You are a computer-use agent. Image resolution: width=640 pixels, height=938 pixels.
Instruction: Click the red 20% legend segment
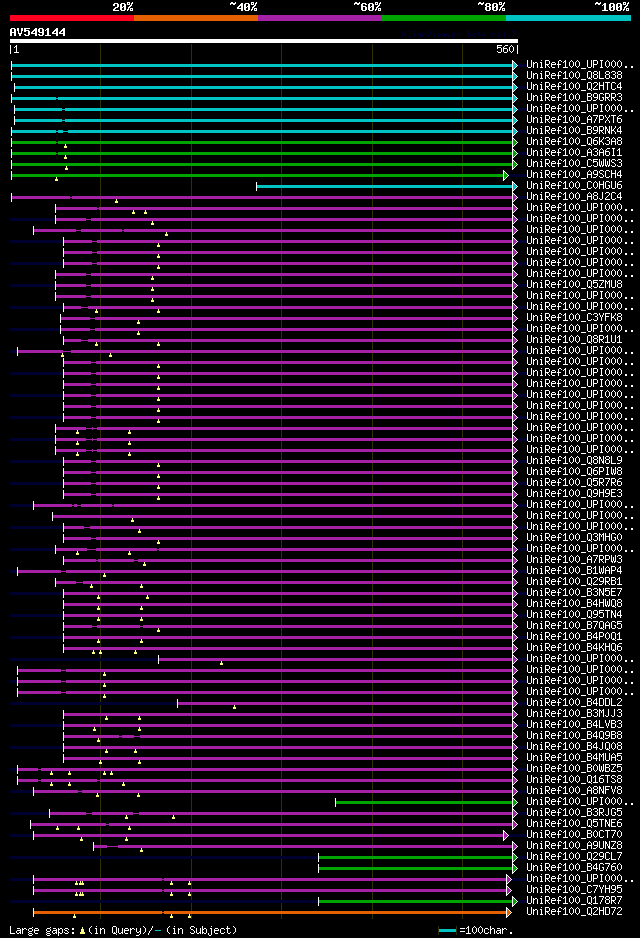point(72,18)
